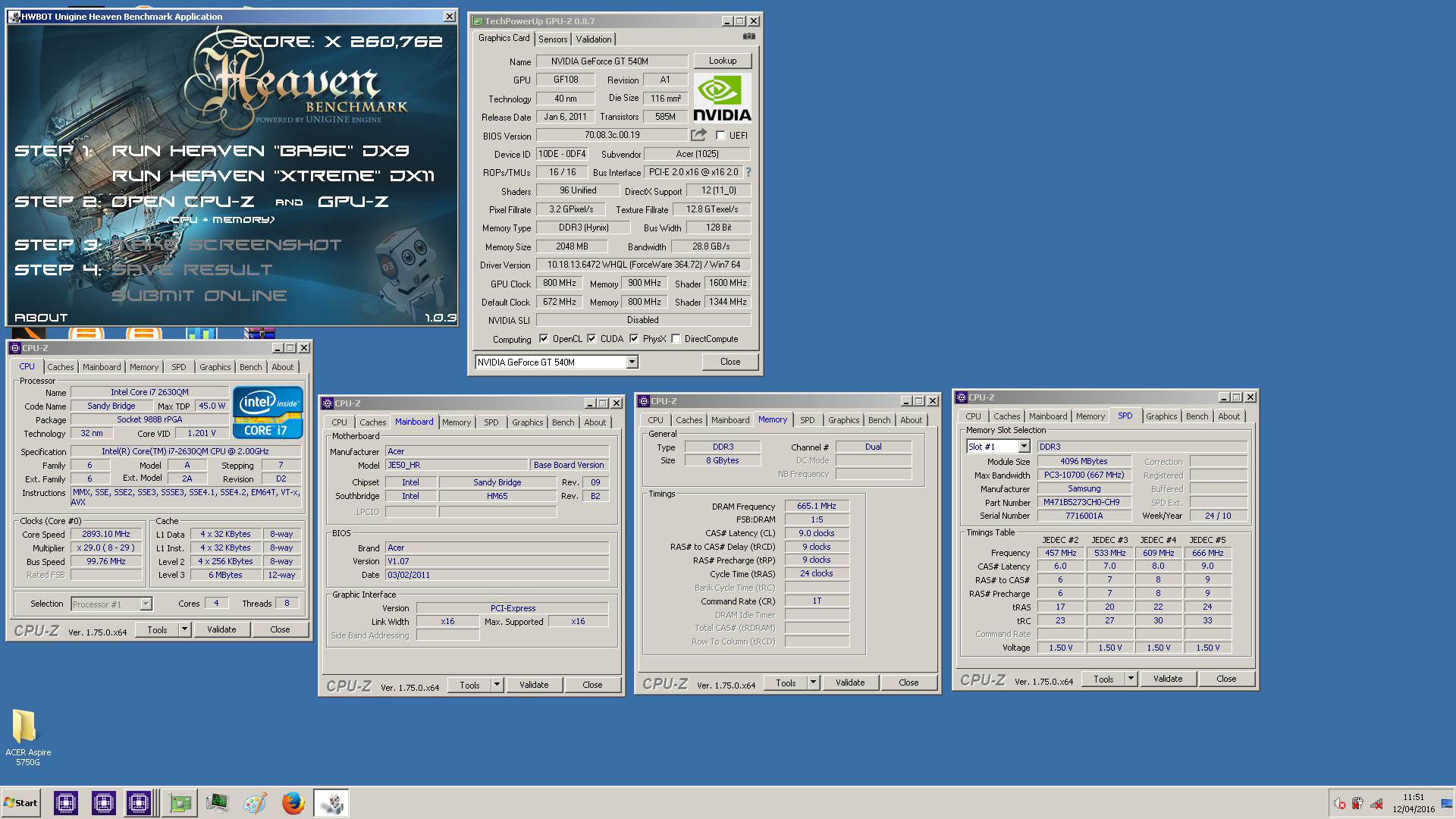1456x819 pixels.
Task: Toggle the UEFI checkbox in GPU-Z
Action: [720, 136]
